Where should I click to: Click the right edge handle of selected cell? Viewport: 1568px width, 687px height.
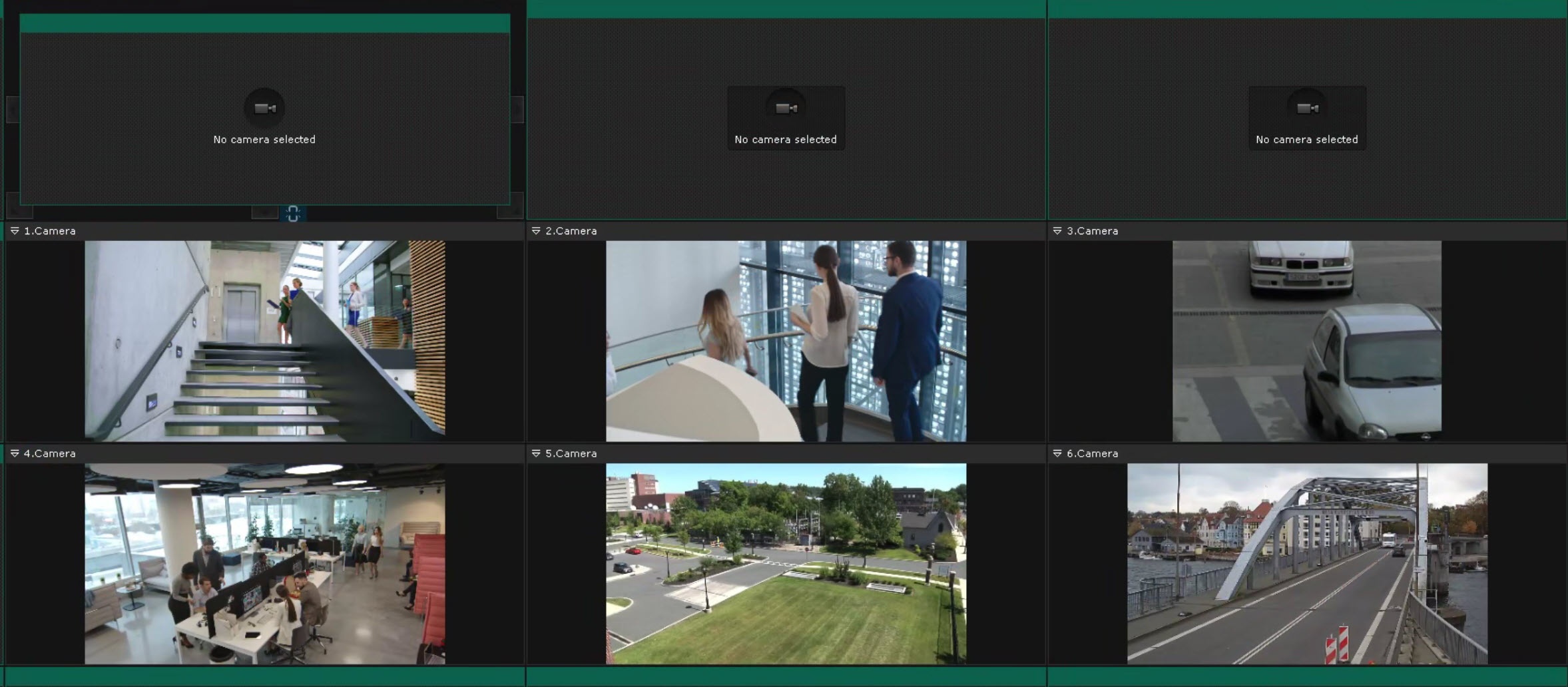pos(517,109)
